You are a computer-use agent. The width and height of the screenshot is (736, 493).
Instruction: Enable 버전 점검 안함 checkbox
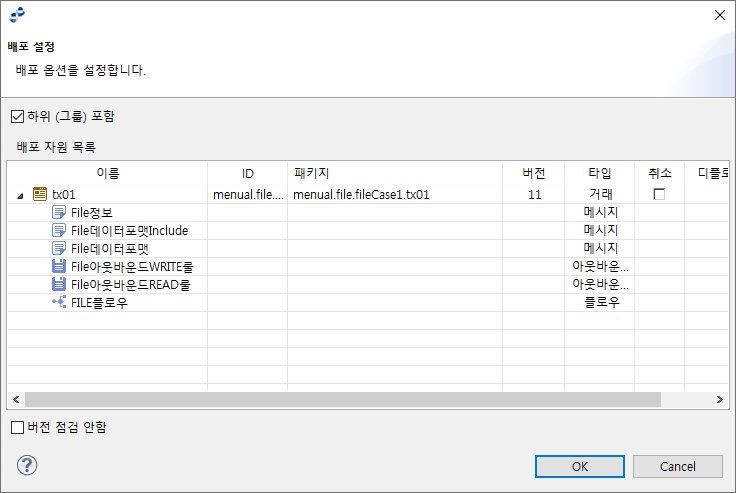pyautogui.click(x=17, y=427)
